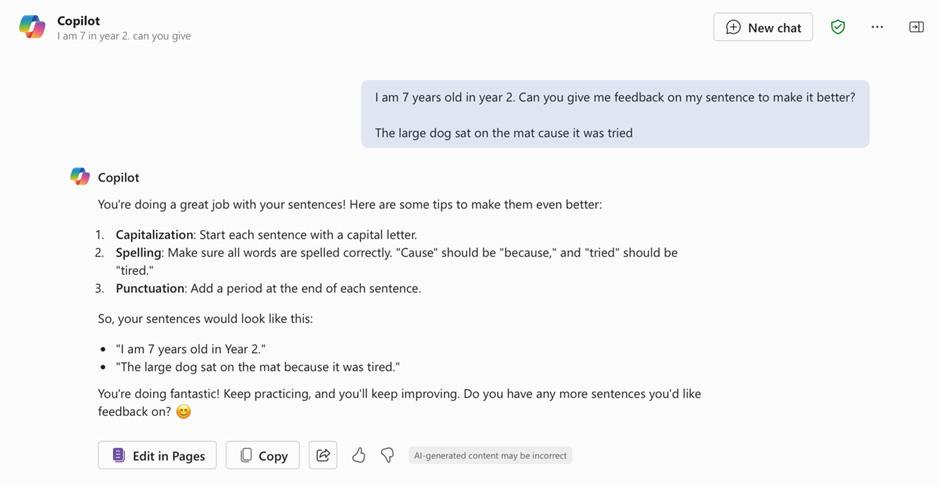Image resolution: width=940 pixels, height=486 pixels.
Task: Click the user's message bubble
Action: click(x=614, y=114)
